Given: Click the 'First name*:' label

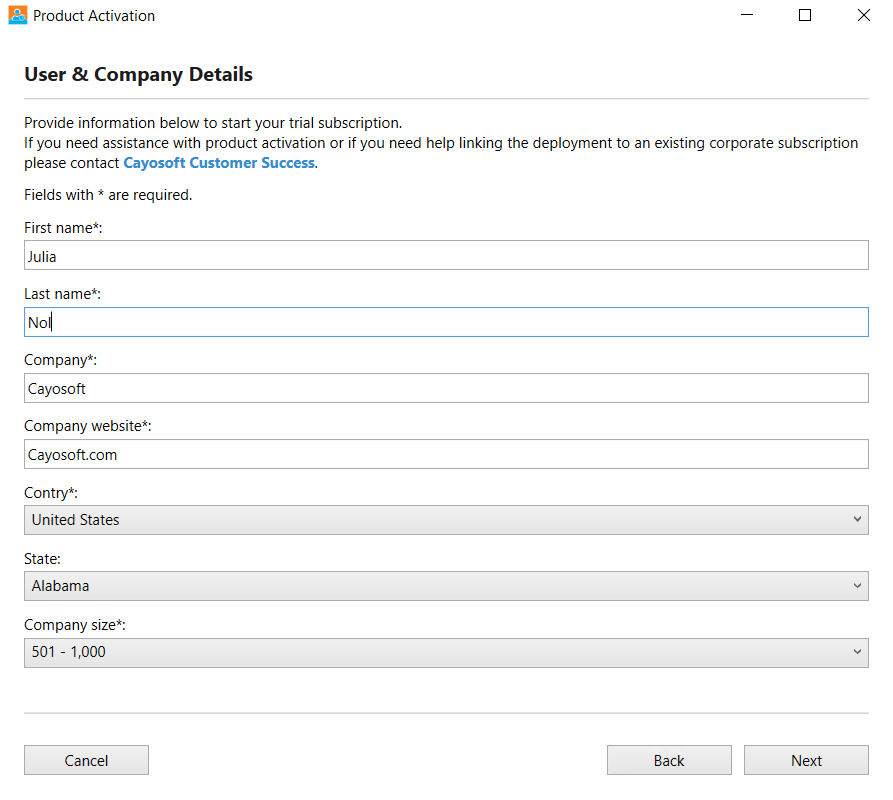Looking at the screenshot, I should pos(63,228).
